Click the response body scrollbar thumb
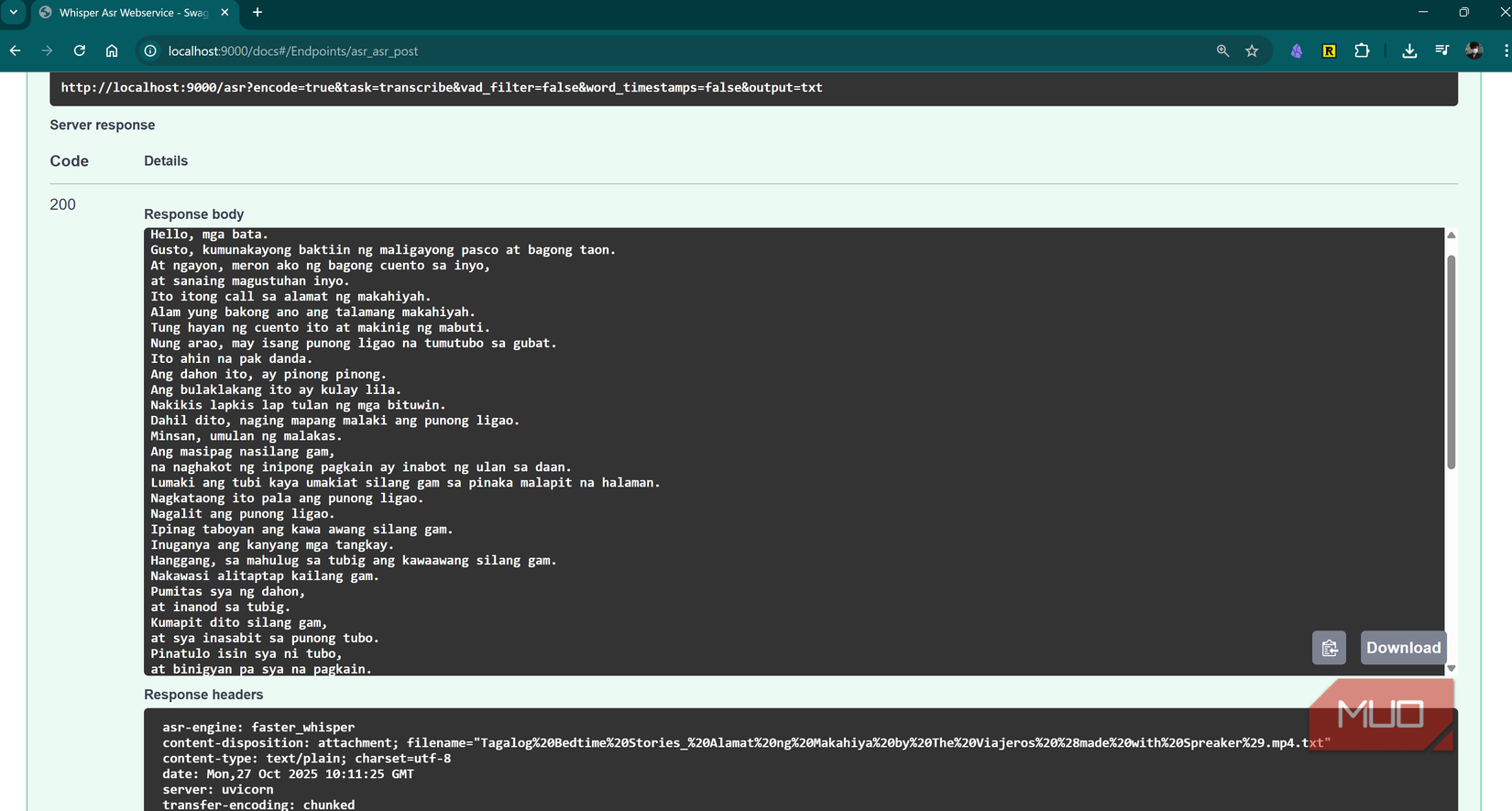This screenshot has height=811, width=1512. pyautogui.click(x=1452, y=362)
